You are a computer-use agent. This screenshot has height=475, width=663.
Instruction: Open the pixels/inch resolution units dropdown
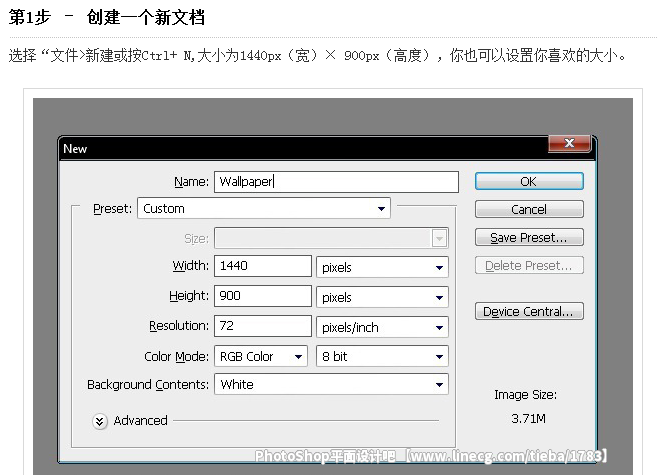click(382, 327)
